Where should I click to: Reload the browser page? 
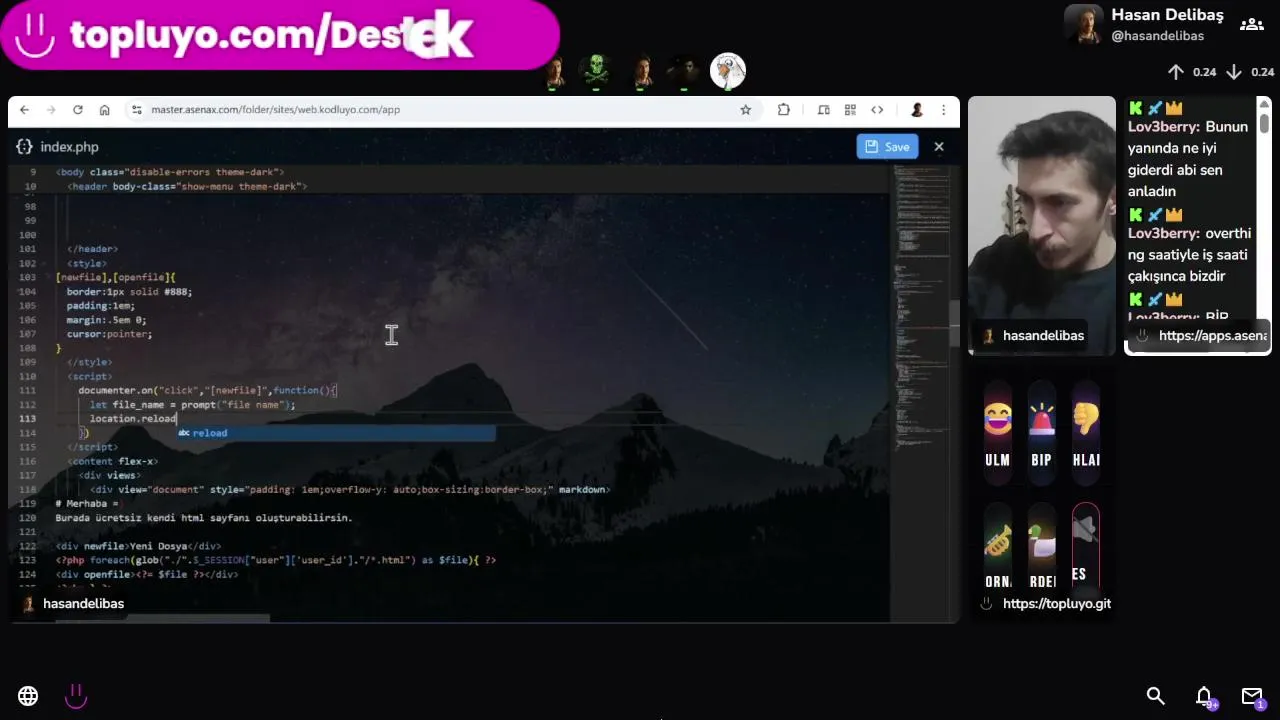pos(78,110)
